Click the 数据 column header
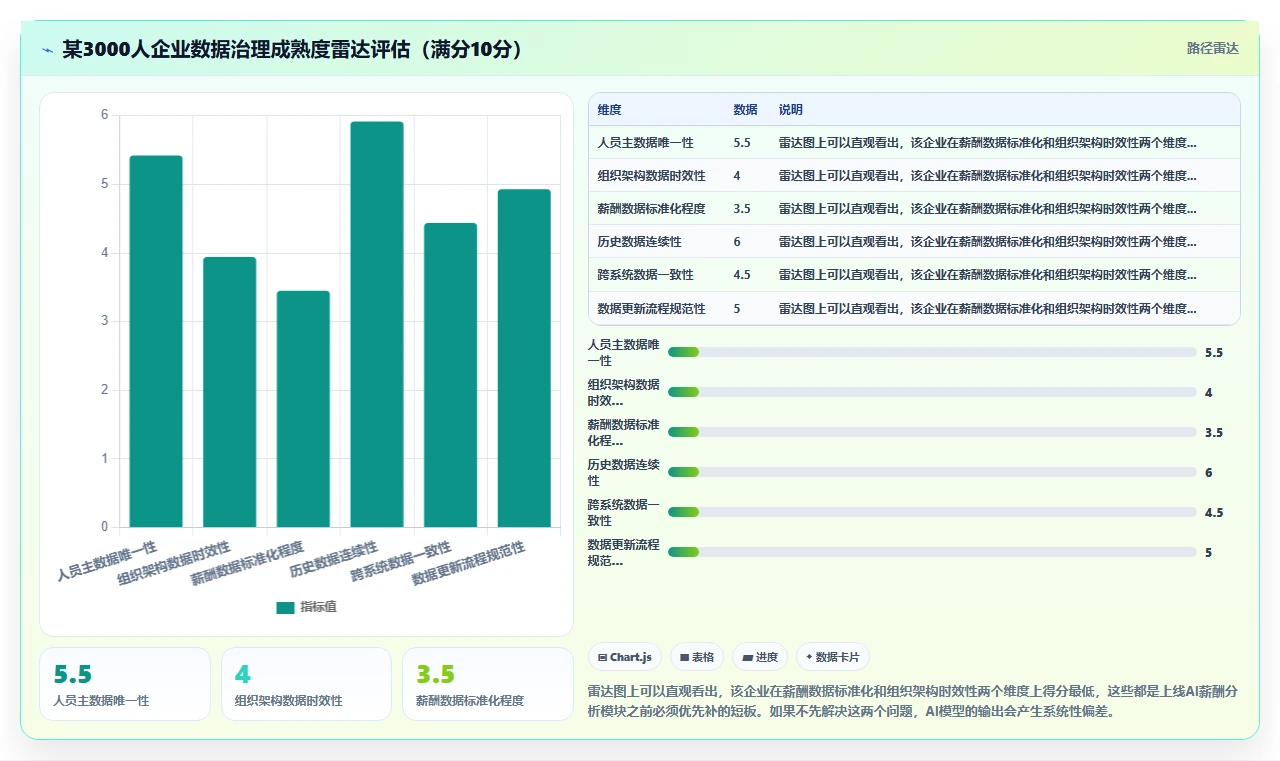The width and height of the screenshot is (1280, 761). (x=745, y=110)
